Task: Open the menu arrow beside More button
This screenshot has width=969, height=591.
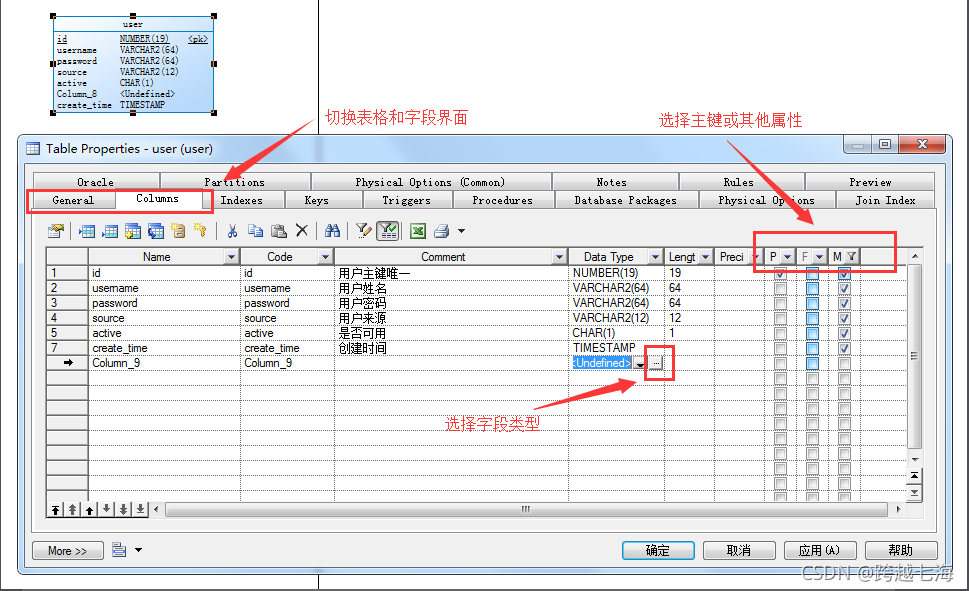Action: (x=138, y=550)
